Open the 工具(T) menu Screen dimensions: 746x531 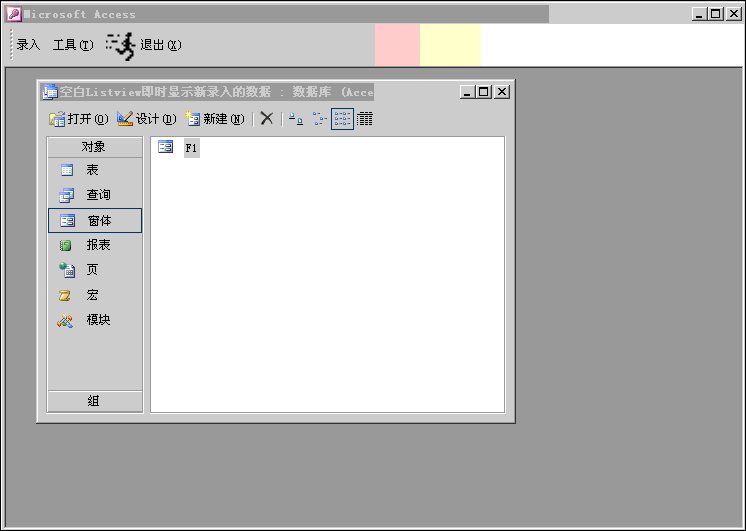(x=73, y=45)
